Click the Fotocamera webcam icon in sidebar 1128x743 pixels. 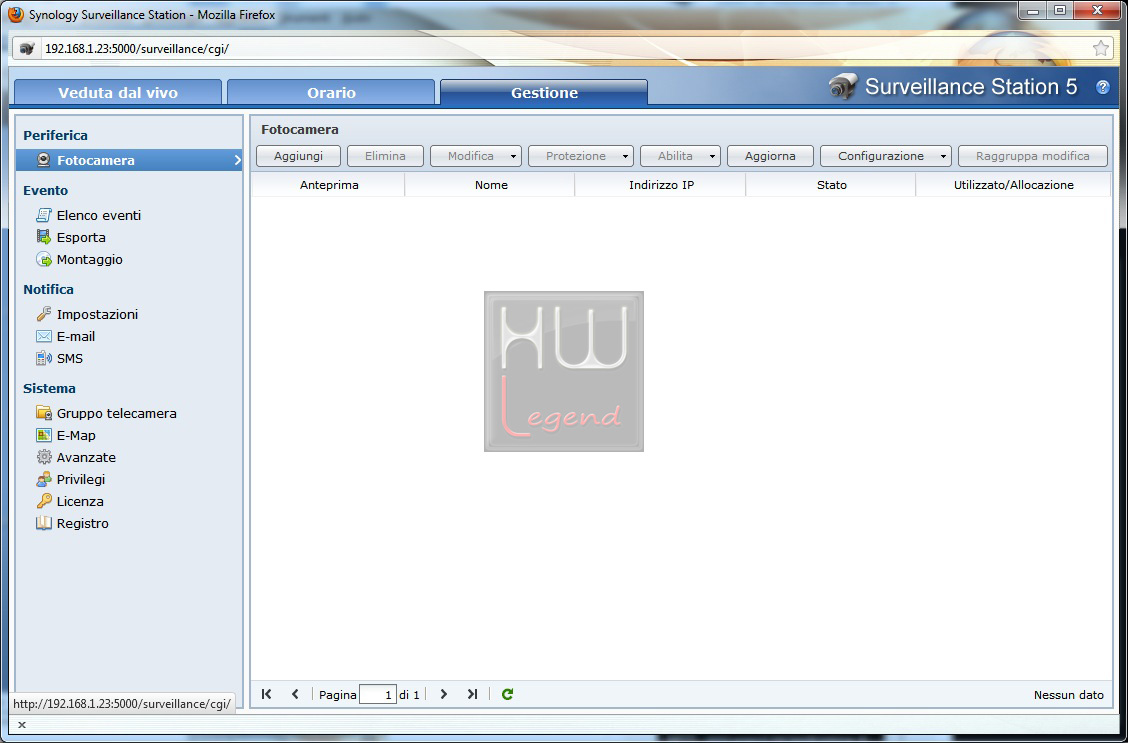tap(44, 160)
